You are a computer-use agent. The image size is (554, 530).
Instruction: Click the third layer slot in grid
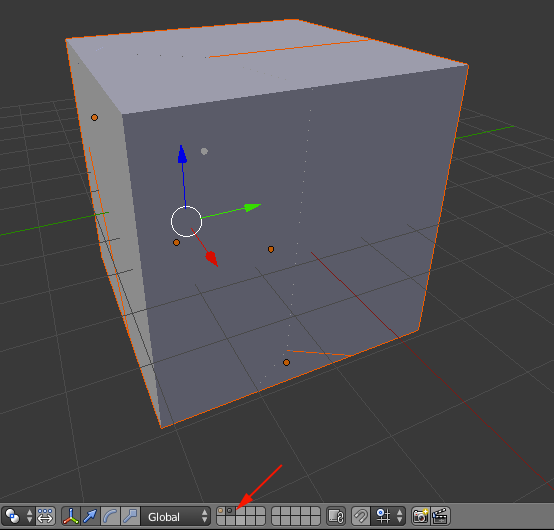point(240,511)
